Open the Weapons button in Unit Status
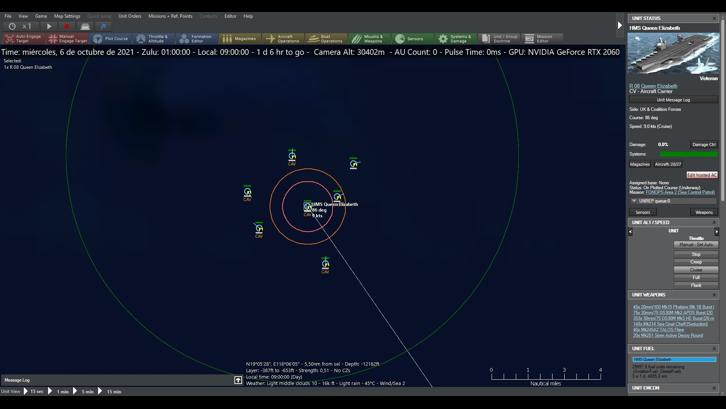Image resolution: width=726 pixels, height=409 pixels. (x=704, y=212)
